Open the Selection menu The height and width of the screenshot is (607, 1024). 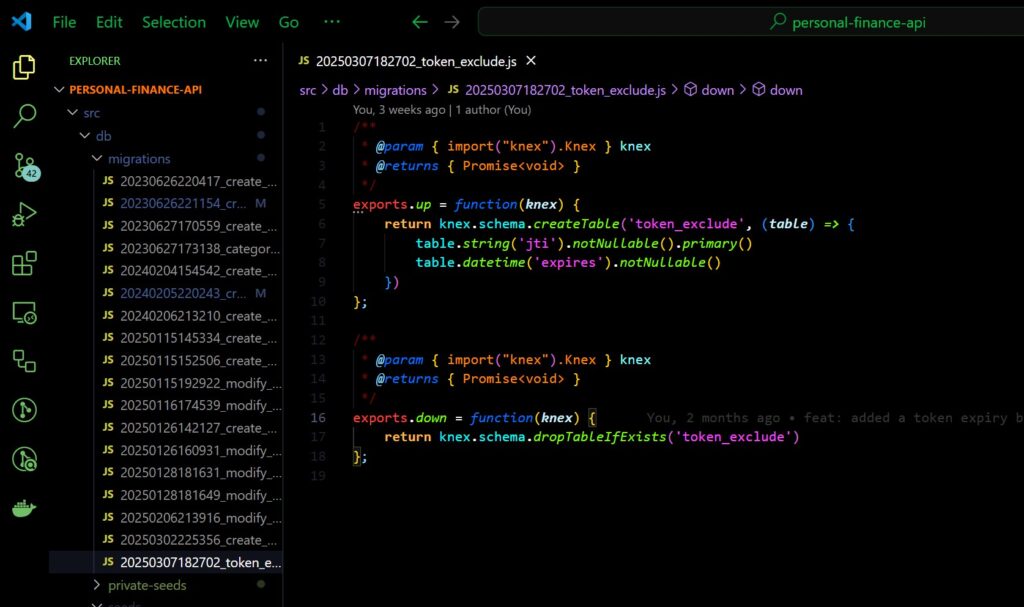point(174,22)
